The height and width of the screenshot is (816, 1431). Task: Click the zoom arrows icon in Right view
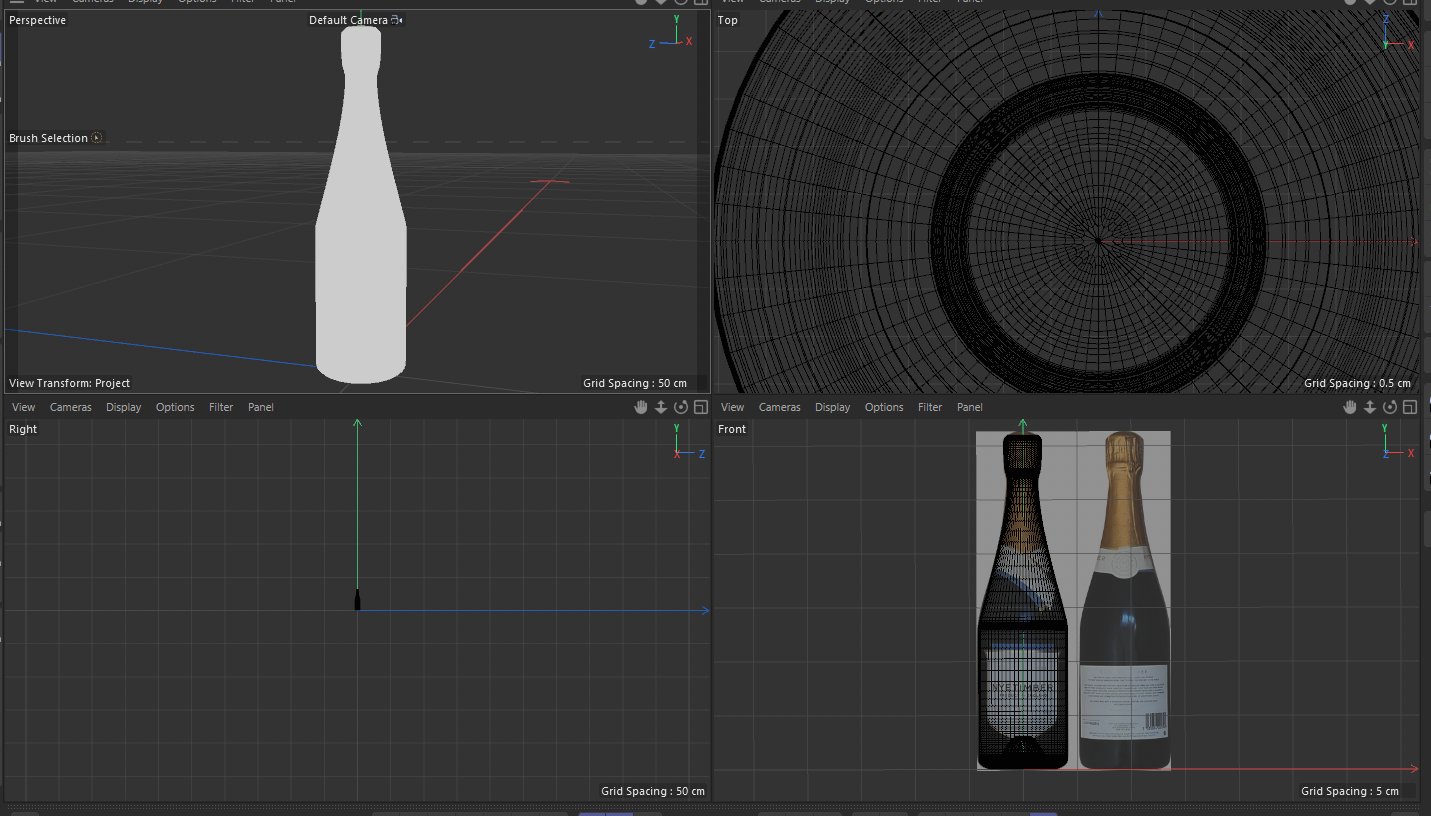point(661,407)
